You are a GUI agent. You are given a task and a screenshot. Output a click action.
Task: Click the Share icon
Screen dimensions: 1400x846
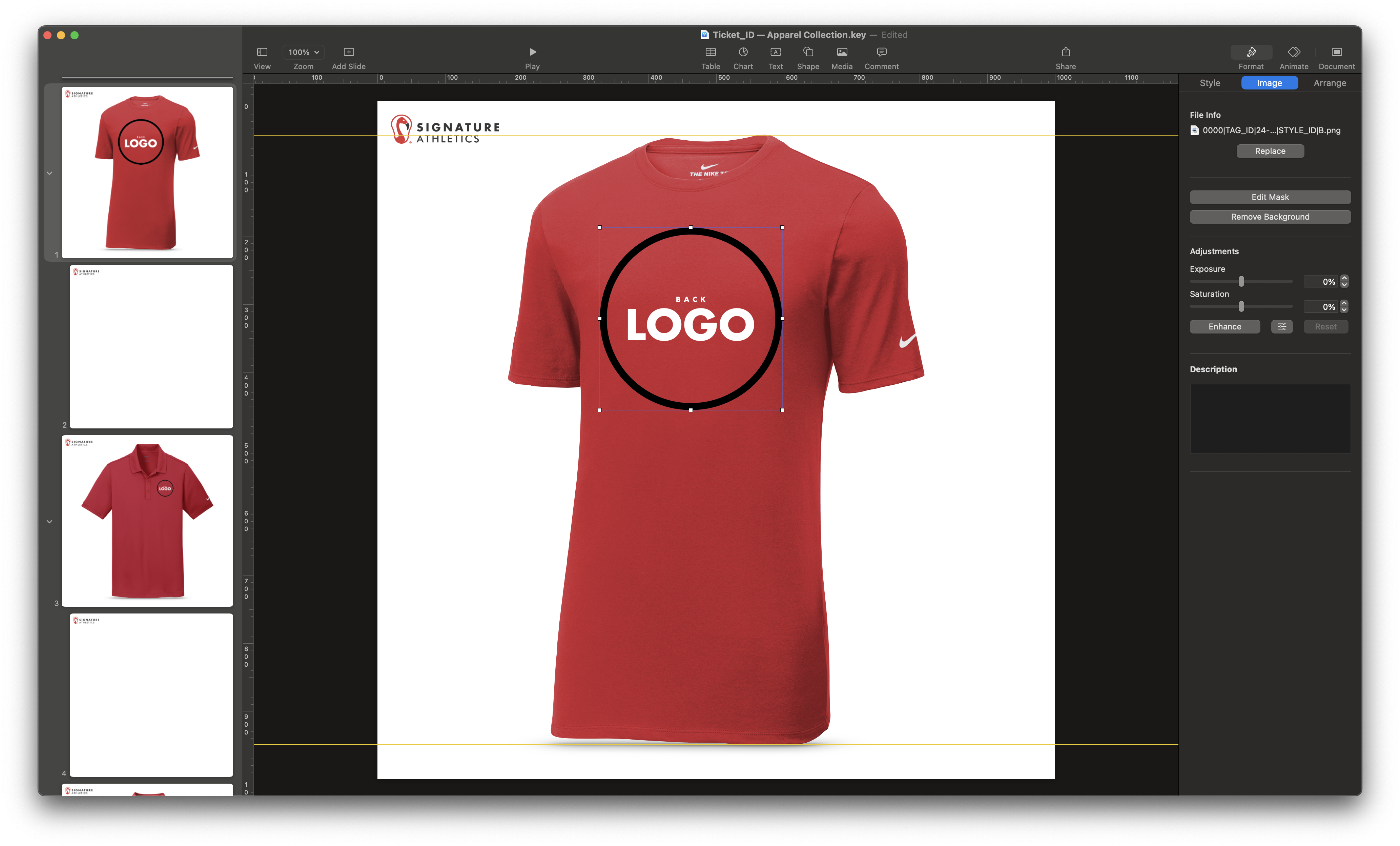coord(1065,52)
